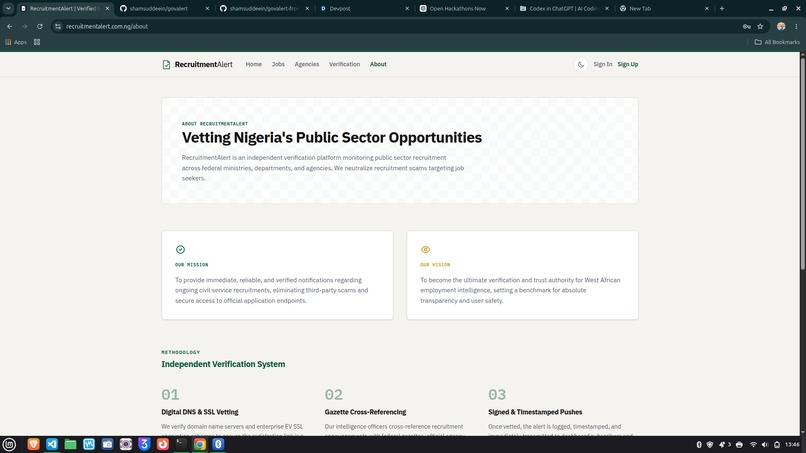806x453 pixels.
Task: Click the About nav item
Action: coord(378,64)
